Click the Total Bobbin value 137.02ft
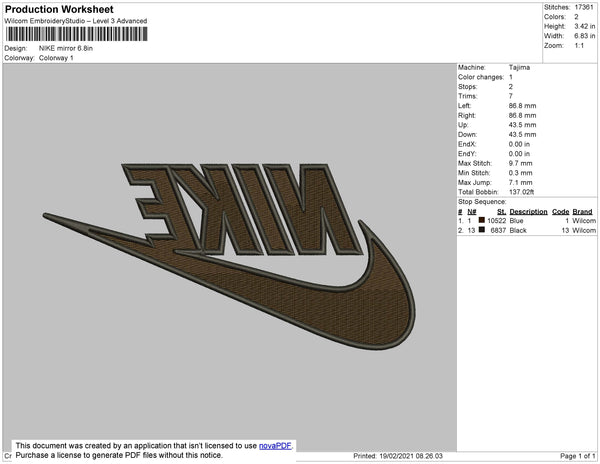600x464 pixels. point(523,193)
